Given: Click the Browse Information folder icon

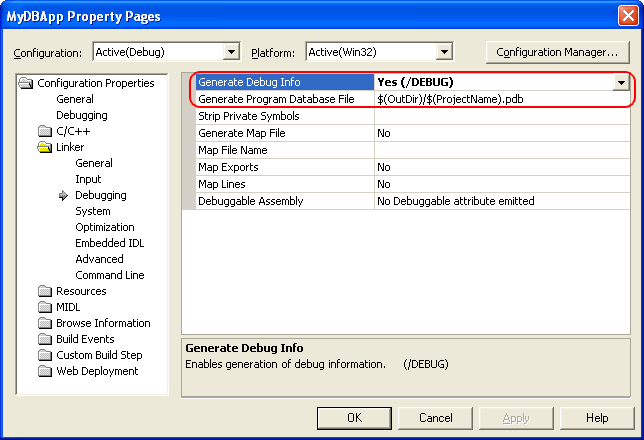Looking at the screenshot, I should tap(45, 324).
